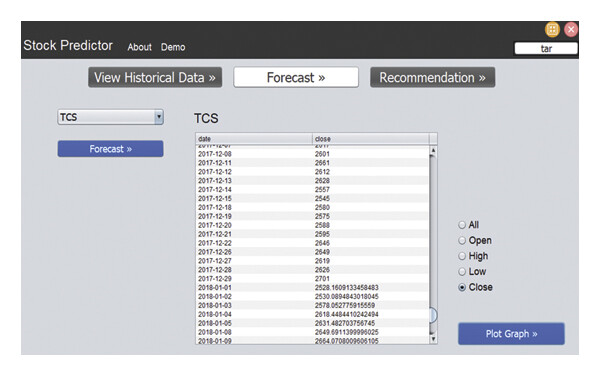
Task: Select the 2017-12-08 date cell
Action: coord(254,154)
